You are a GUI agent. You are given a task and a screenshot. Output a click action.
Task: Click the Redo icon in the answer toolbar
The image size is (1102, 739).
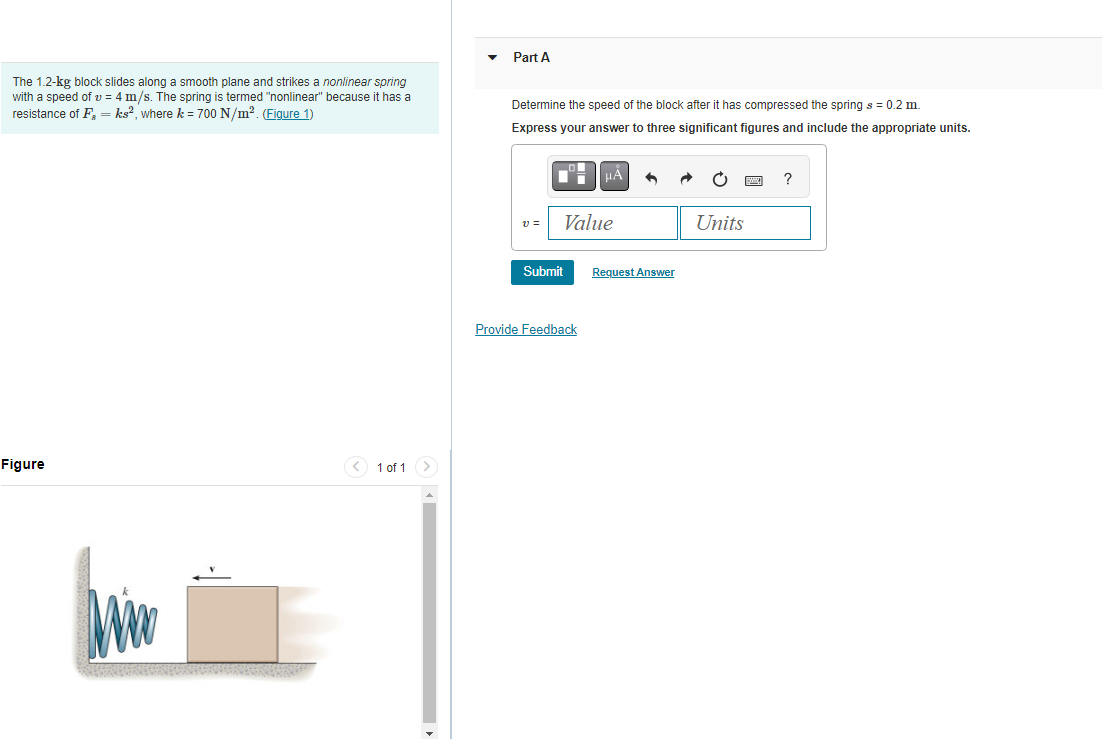click(x=686, y=177)
